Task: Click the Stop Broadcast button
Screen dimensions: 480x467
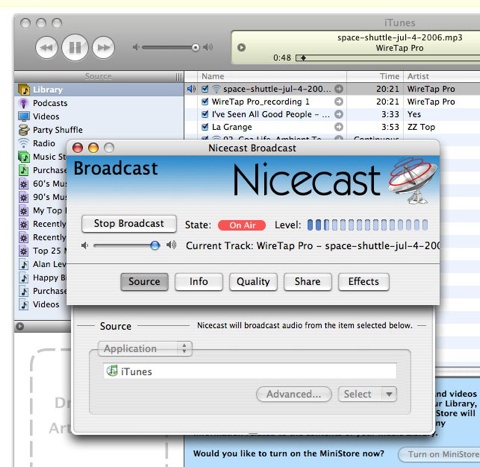Action: (x=129, y=224)
